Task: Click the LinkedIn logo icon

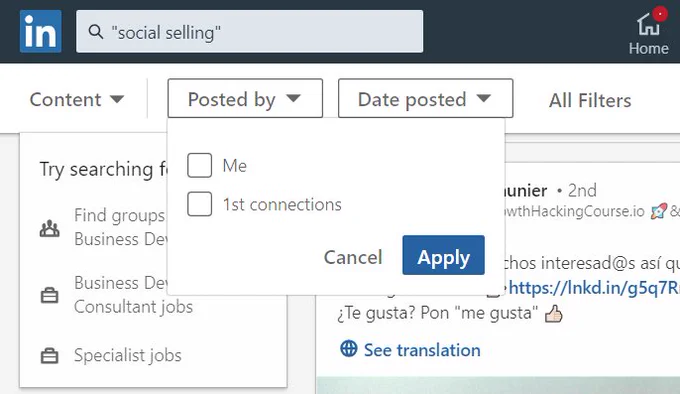Action: (40, 32)
